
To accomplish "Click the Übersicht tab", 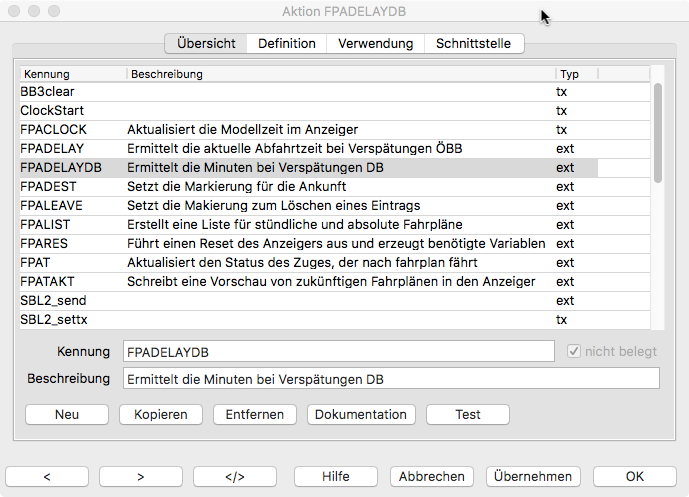I will click(x=206, y=44).
